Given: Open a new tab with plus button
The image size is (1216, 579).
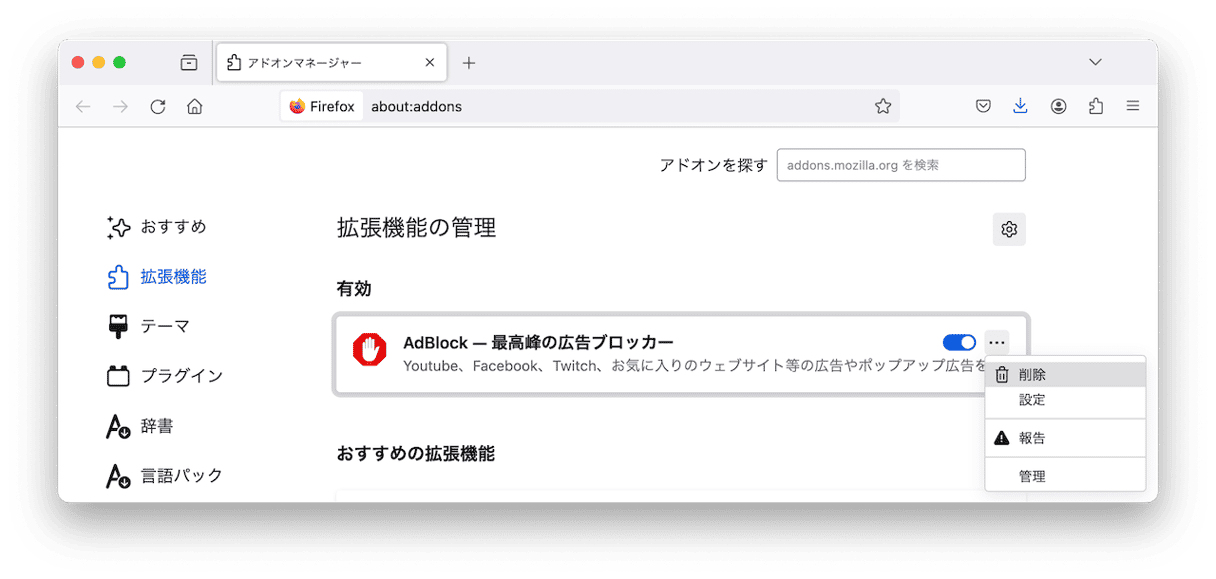Looking at the screenshot, I should click(x=468, y=63).
